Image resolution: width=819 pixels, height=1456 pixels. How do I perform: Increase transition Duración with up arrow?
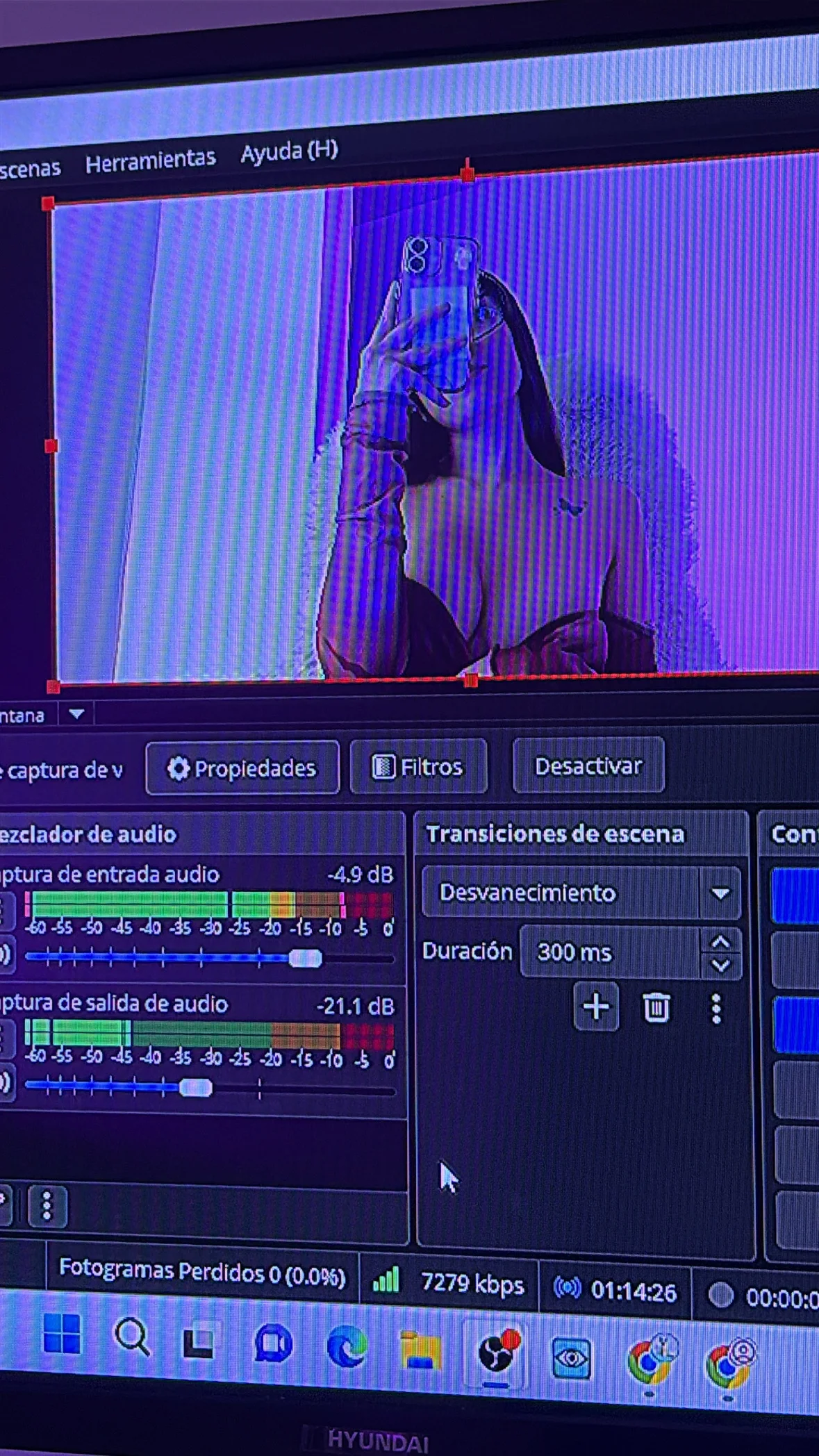pos(720,943)
